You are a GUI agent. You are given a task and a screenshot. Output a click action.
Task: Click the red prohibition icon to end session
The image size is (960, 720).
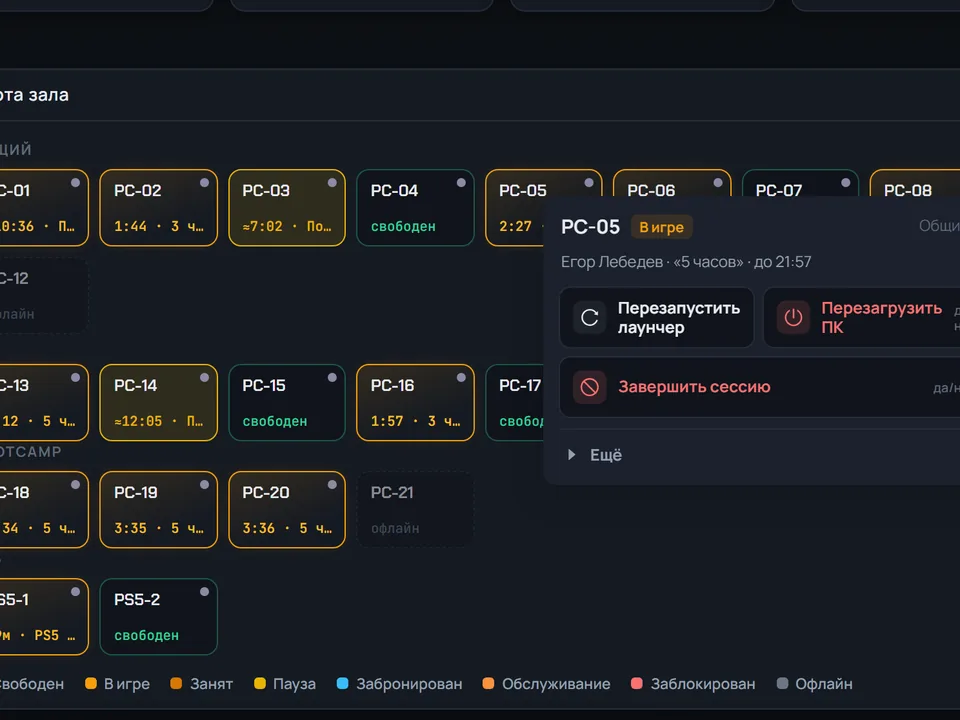click(x=590, y=387)
